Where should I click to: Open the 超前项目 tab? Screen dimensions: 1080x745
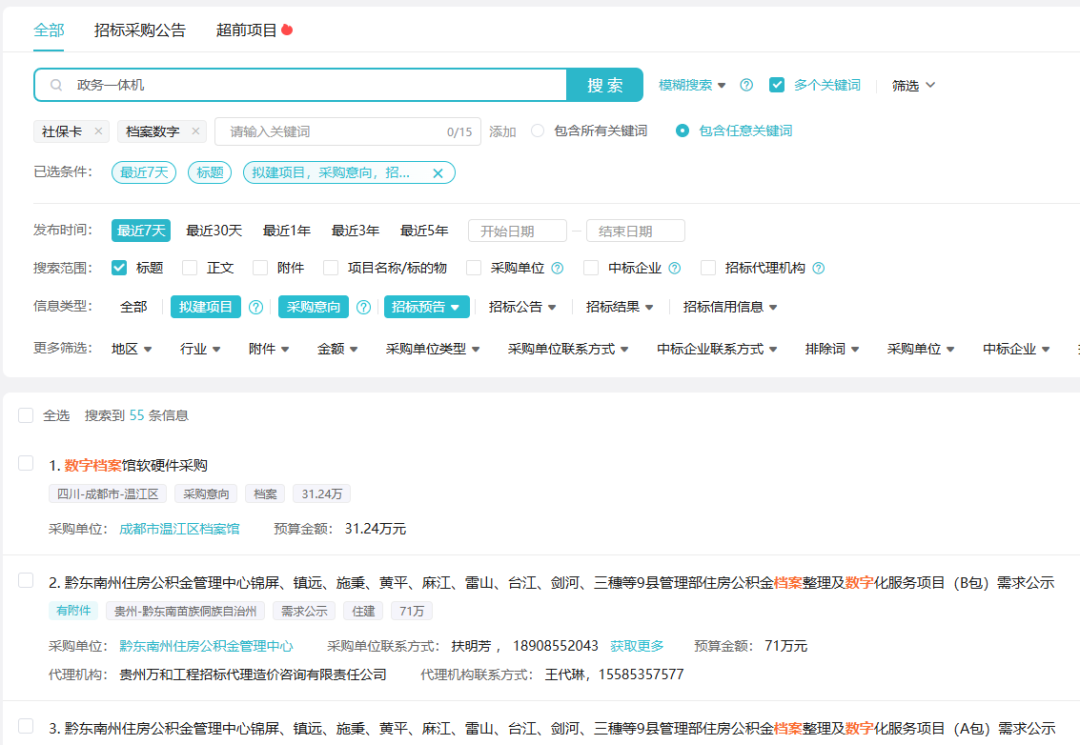[247, 30]
